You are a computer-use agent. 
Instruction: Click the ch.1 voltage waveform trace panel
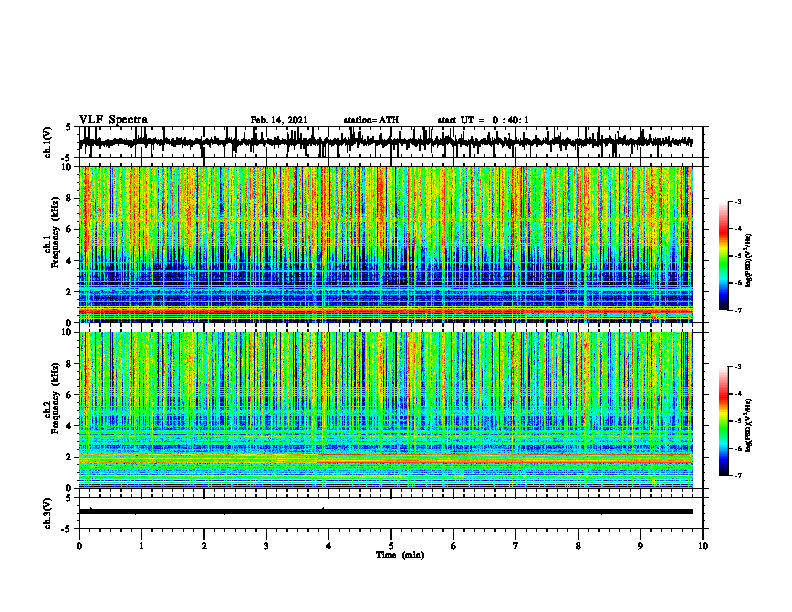[x=390, y=142]
